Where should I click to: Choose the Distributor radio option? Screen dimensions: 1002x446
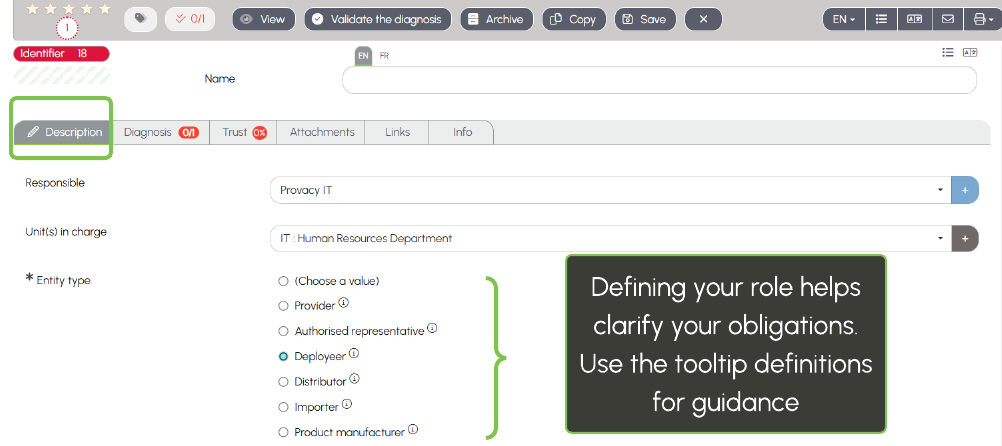pos(284,381)
